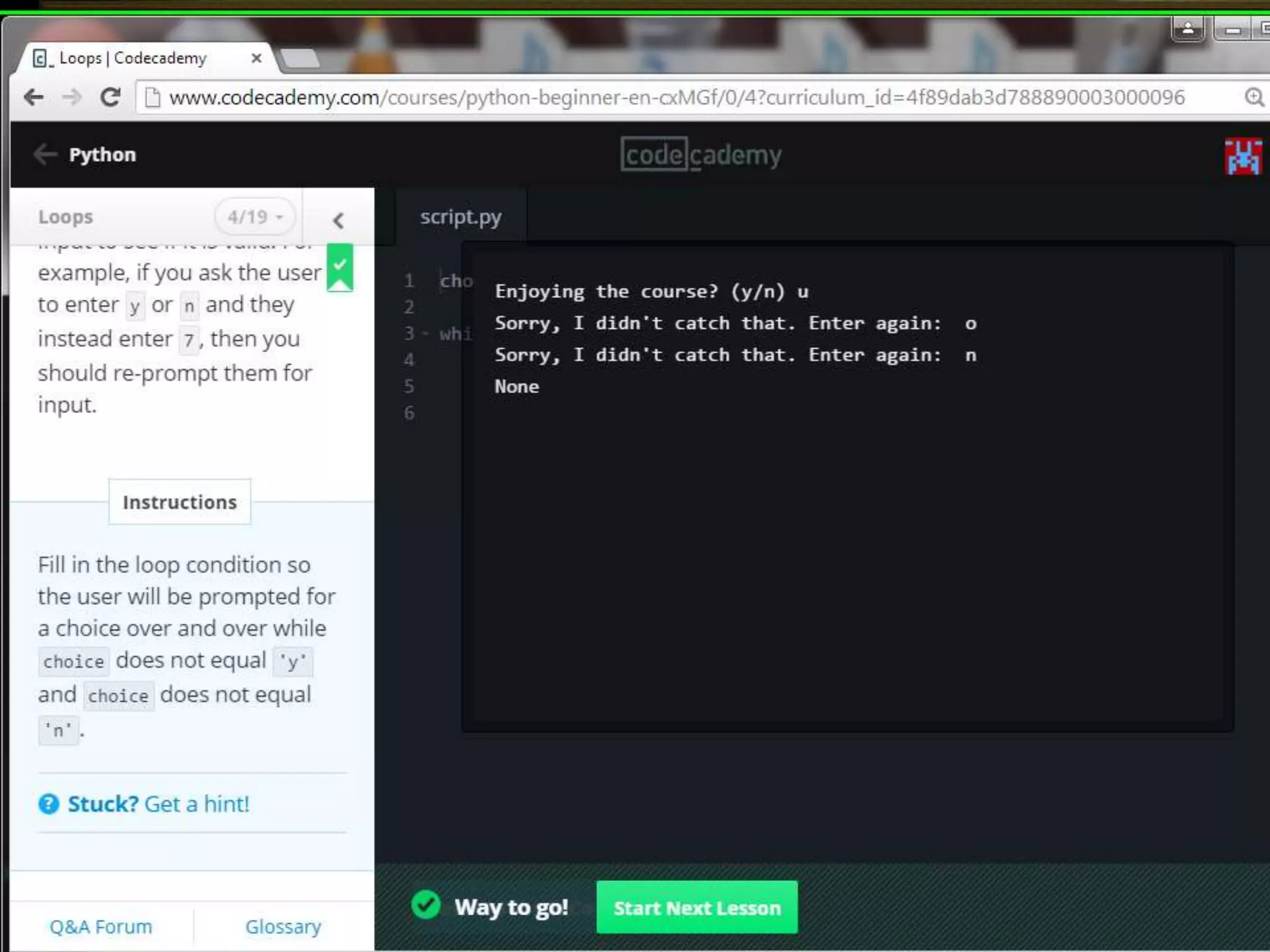Click the Start Next Lesson button
Image resolution: width=1270 pixels, height=952 pixels.
[x=696, y=907]
